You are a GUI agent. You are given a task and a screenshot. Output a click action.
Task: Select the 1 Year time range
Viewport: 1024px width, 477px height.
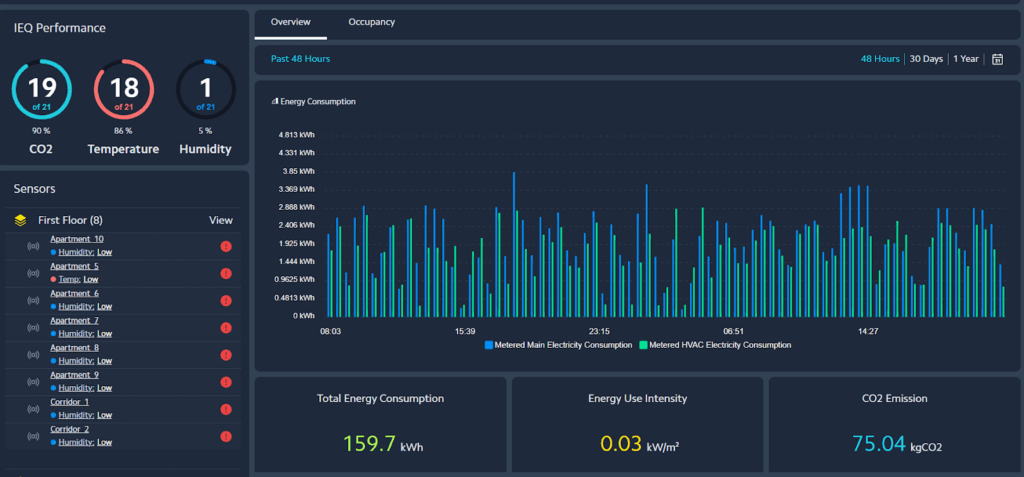click(x=966, y=59)
